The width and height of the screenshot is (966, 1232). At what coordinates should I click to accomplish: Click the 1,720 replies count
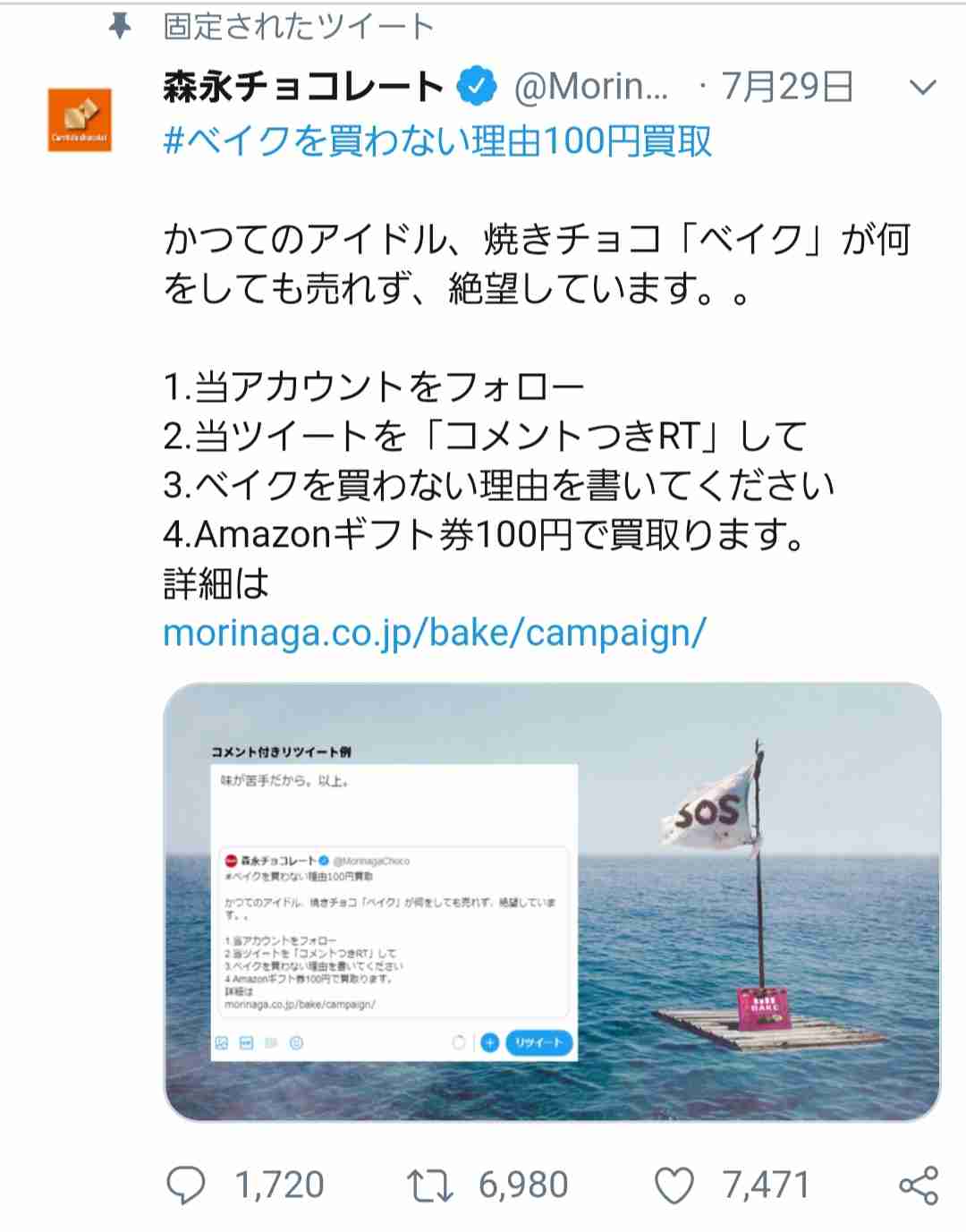click(x=279, y=1185)
